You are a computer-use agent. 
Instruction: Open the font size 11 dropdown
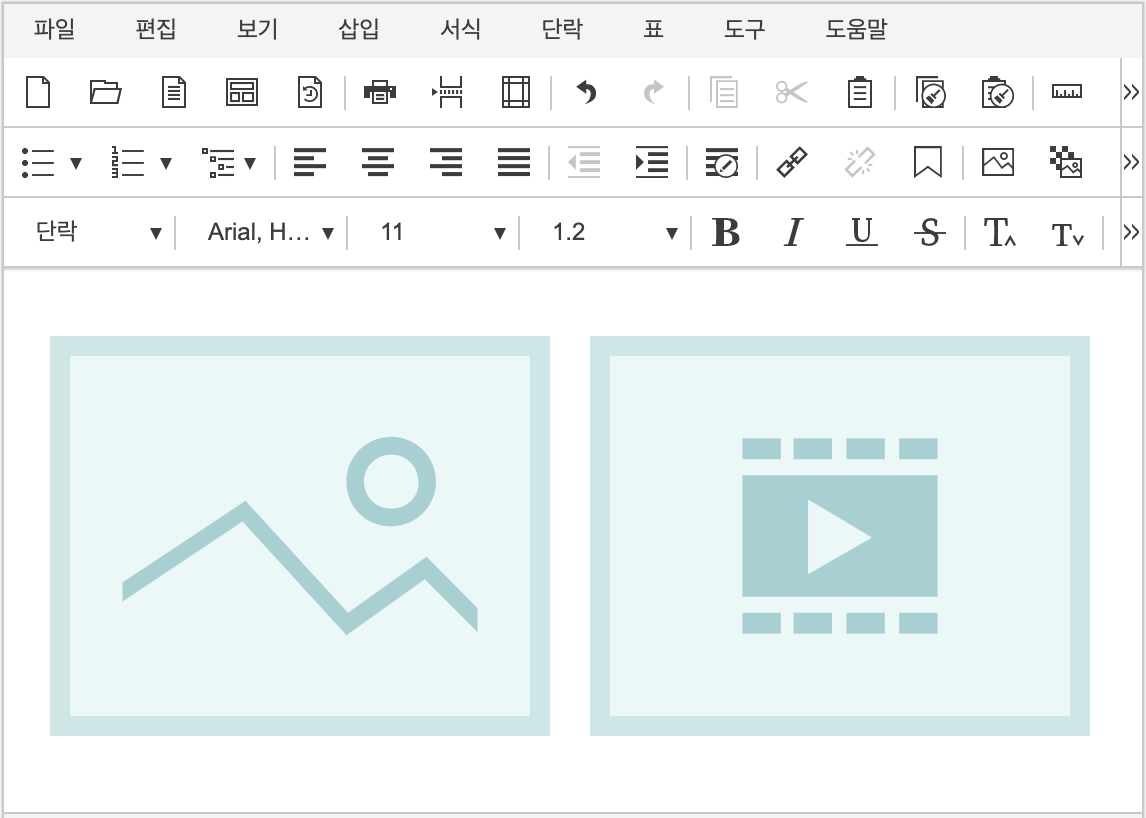(442, 233)
